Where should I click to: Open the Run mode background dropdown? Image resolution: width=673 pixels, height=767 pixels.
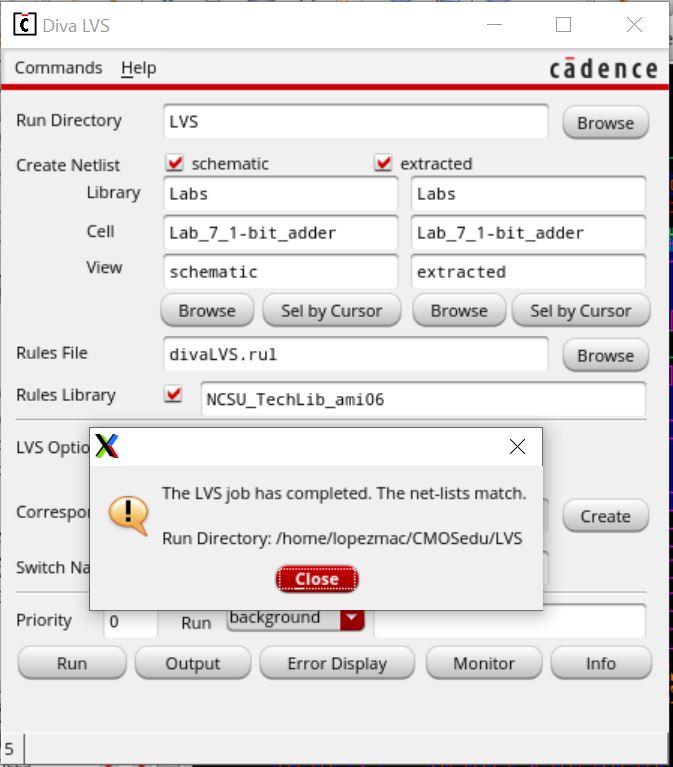tap(296, 618)
